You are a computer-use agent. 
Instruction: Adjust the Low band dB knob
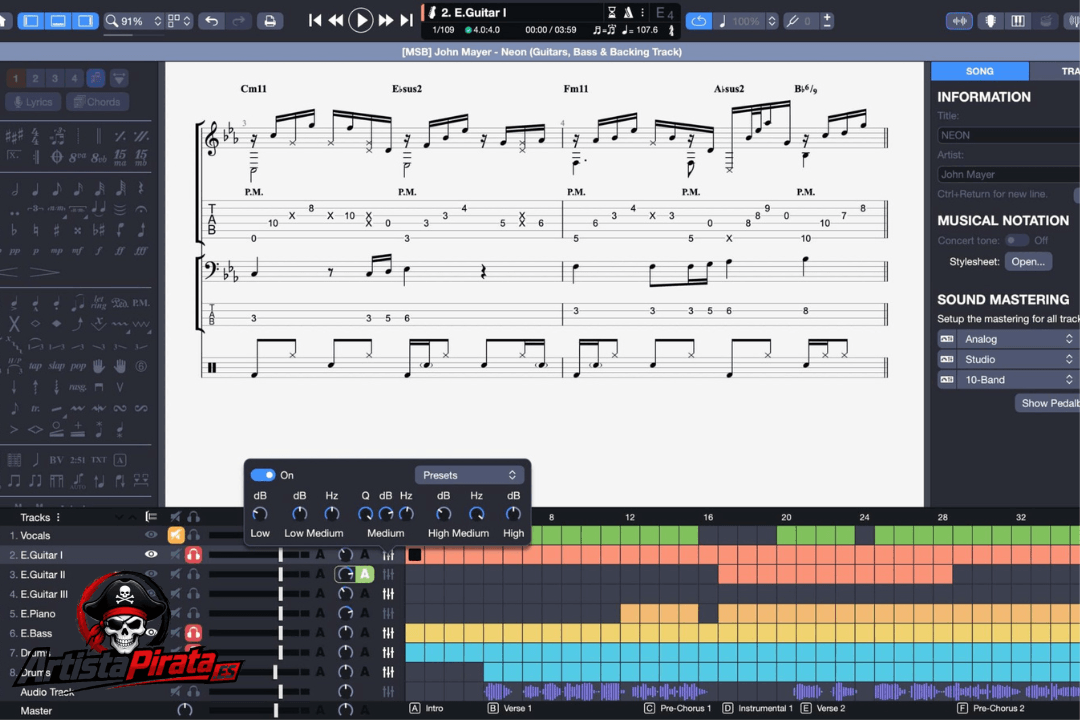coord(260,513)
